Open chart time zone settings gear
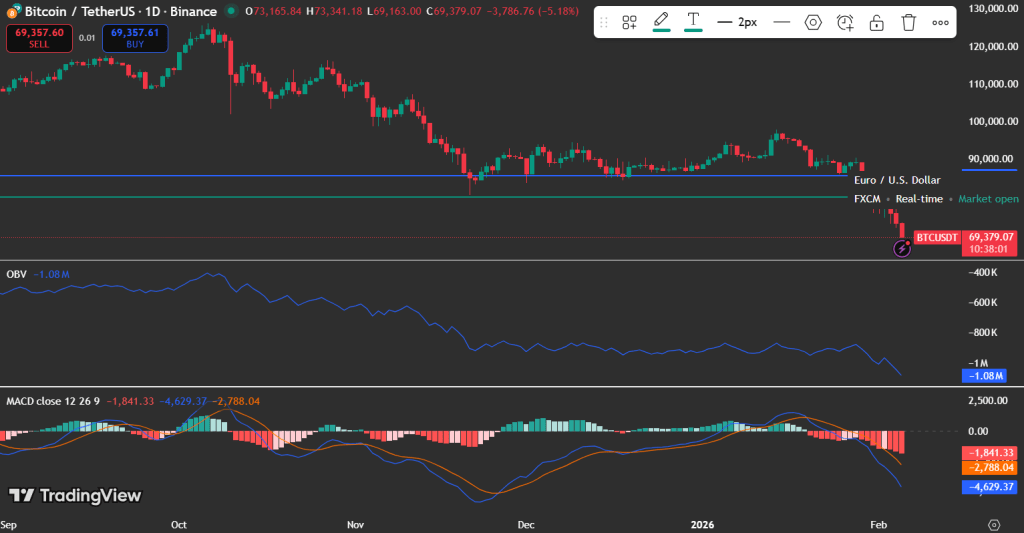 pos(994,525)
